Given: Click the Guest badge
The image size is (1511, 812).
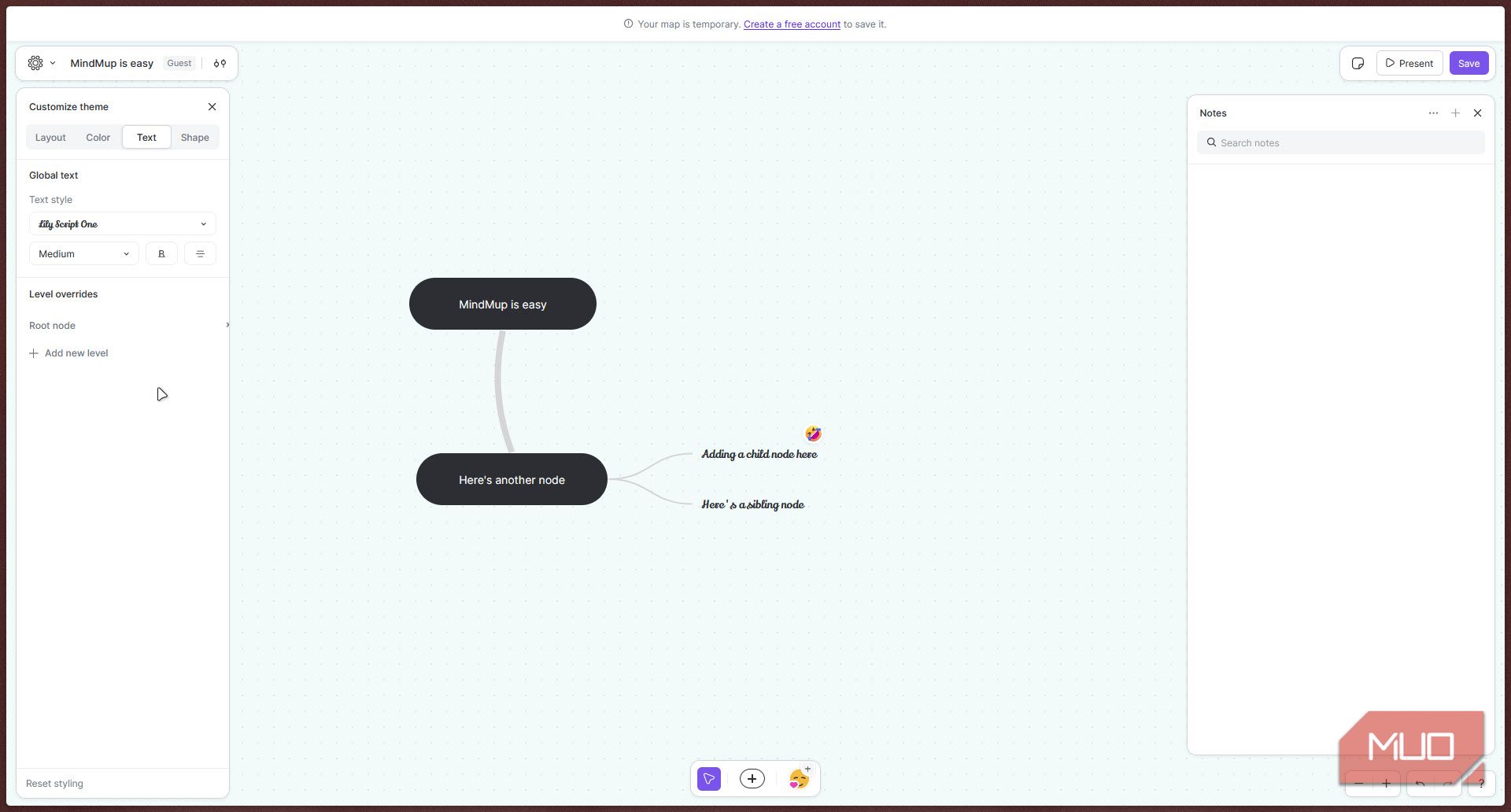Looking at the screenshot, I should click(179, 63).
